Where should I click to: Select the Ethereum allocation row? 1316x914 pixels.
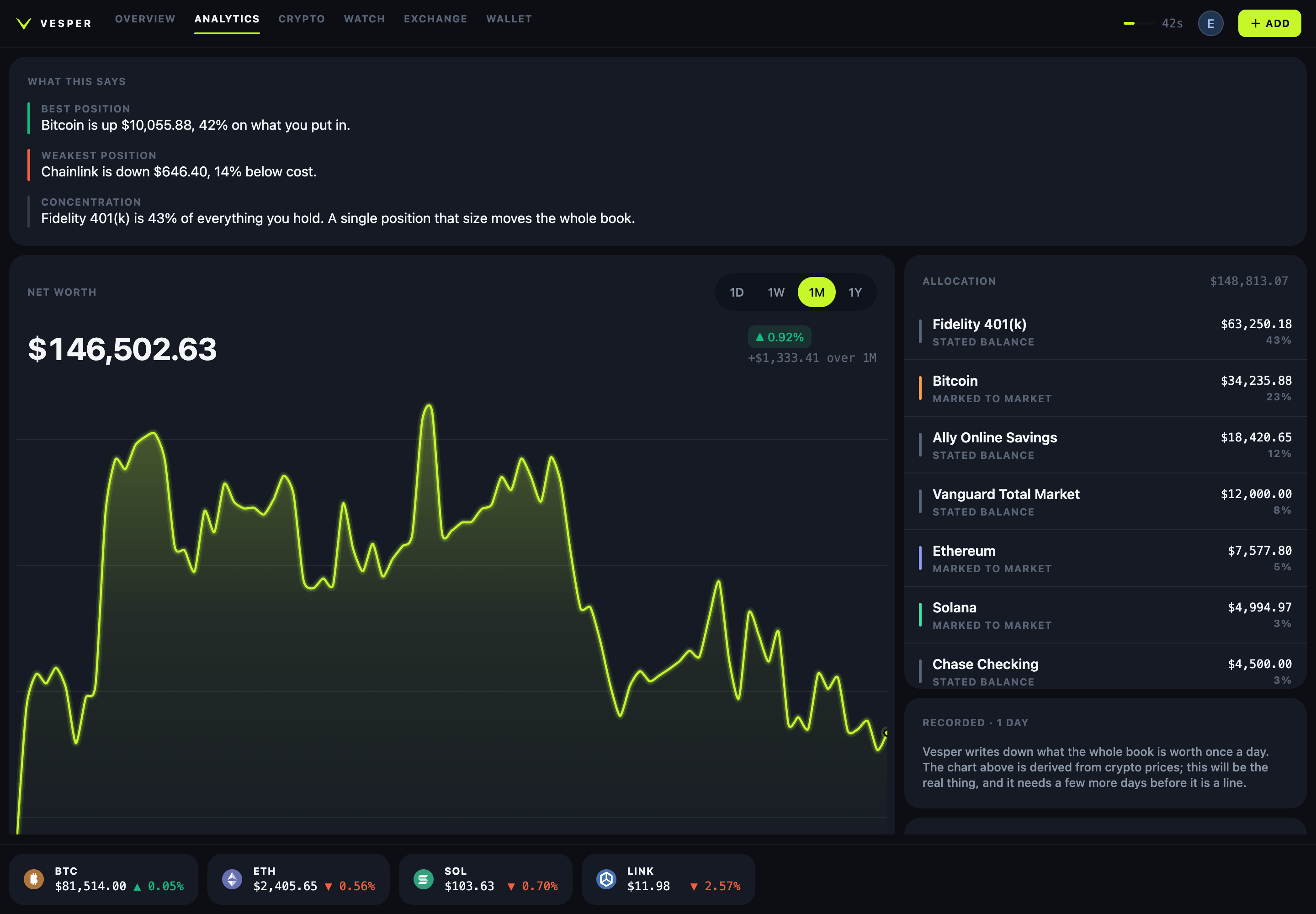(1105, 558)
